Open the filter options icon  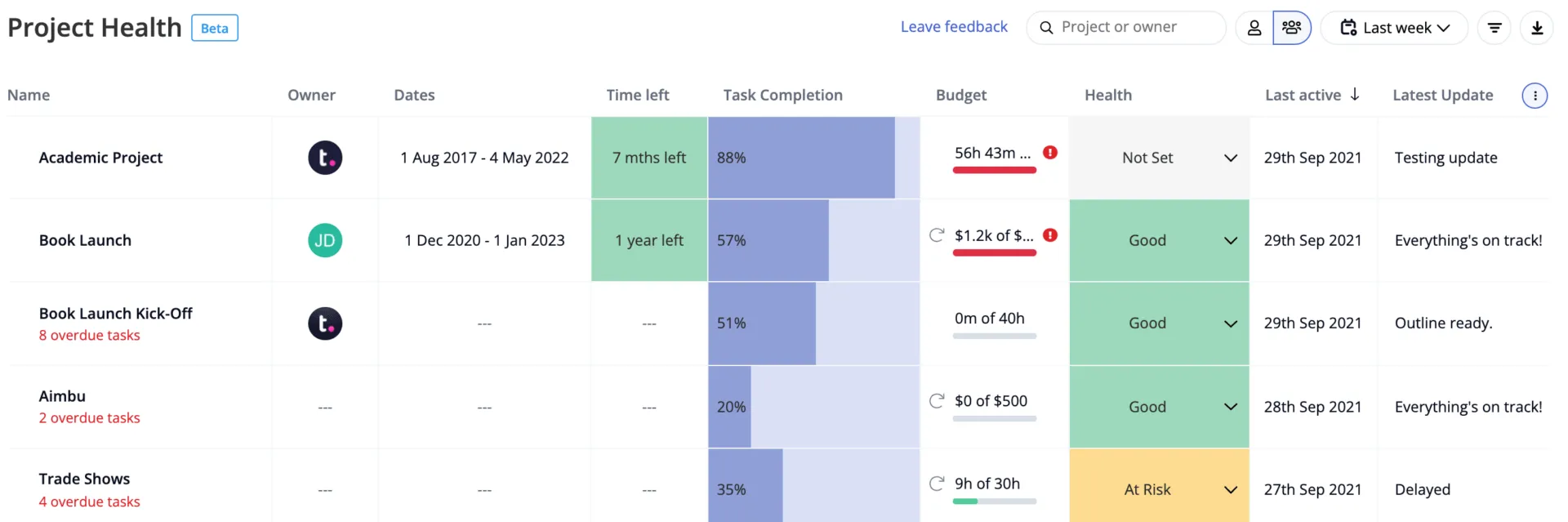1494,28
